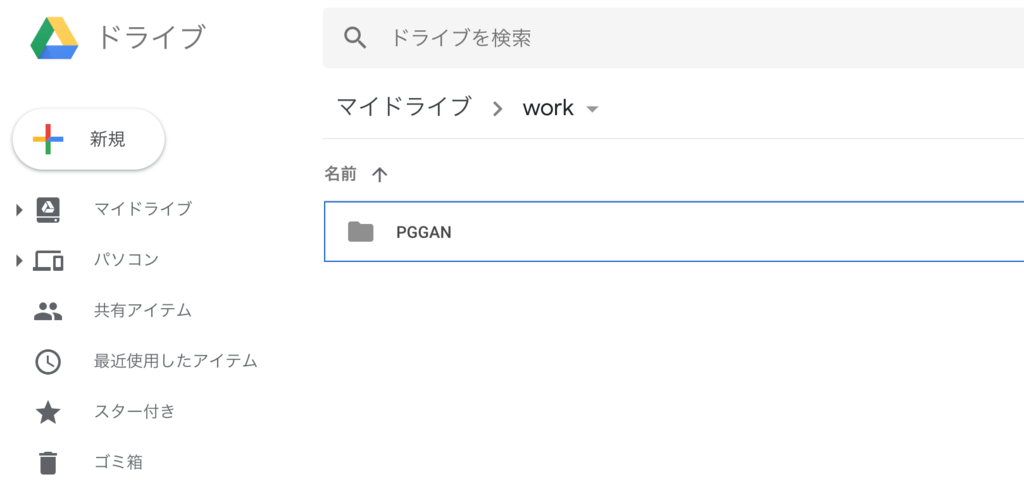Screen dimensions: 1024x491
Task: Go to マイドライブ in the breadcrumb
Action: click(x=403, y=108)
